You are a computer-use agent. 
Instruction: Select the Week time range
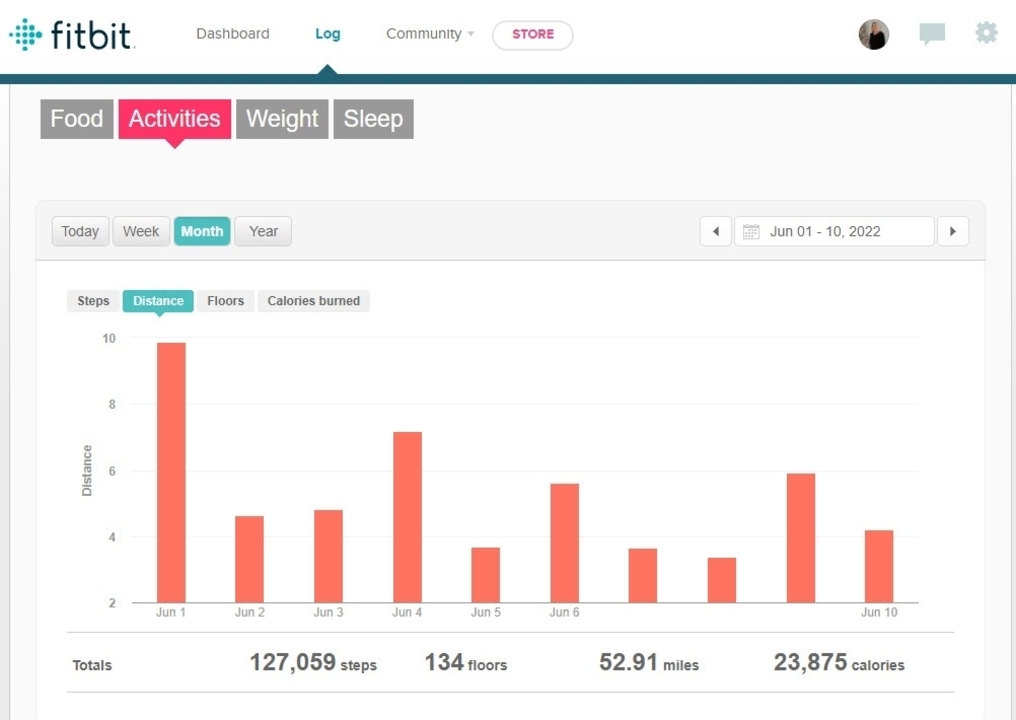[141, 231]
